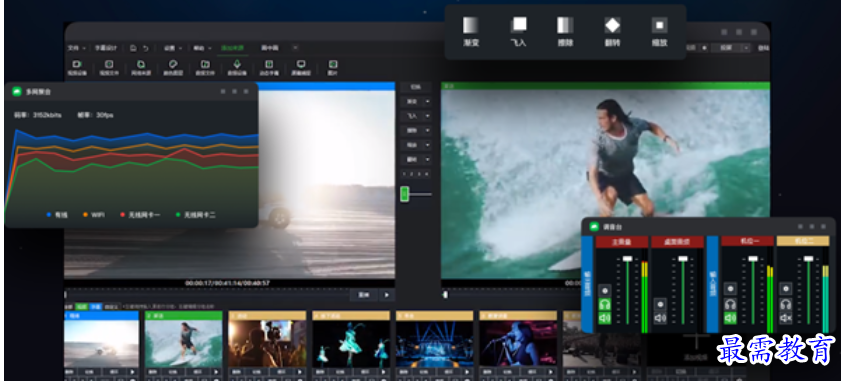Click the replay button under left preview
Image resolution: width=841 pixels, height=381 pixels.
pos(363,295)
